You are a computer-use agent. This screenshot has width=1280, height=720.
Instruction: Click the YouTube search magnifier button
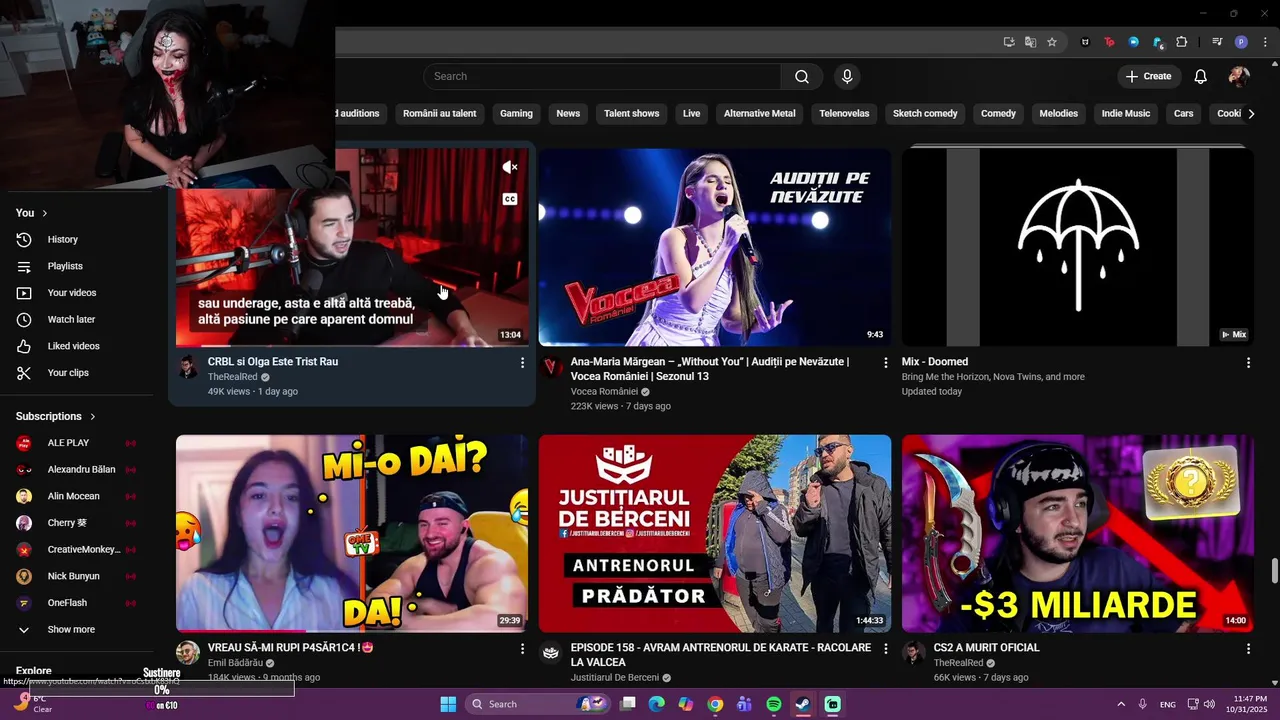coord(801,77)
